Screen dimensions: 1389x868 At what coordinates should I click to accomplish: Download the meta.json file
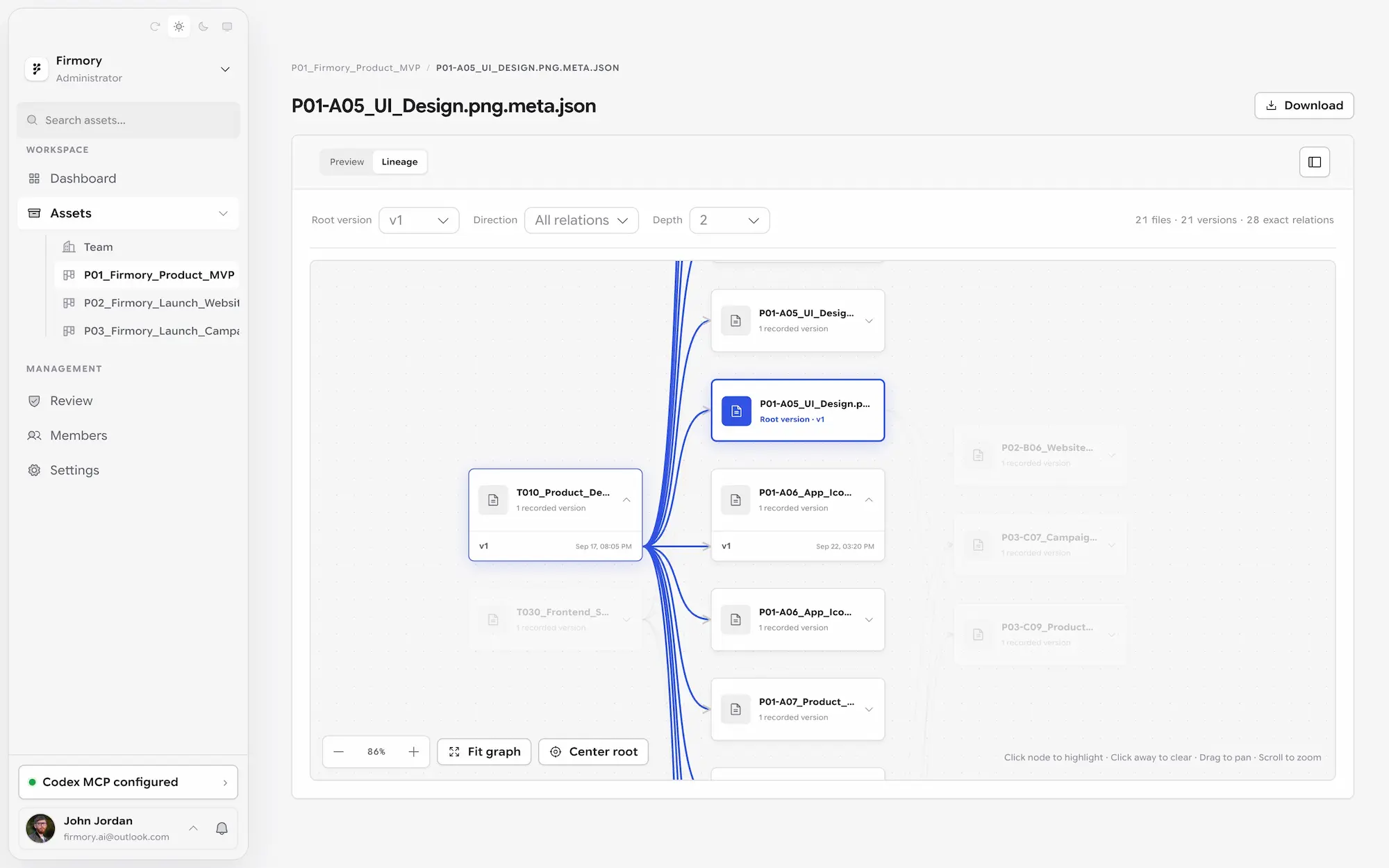click(x=1304, y=106)
